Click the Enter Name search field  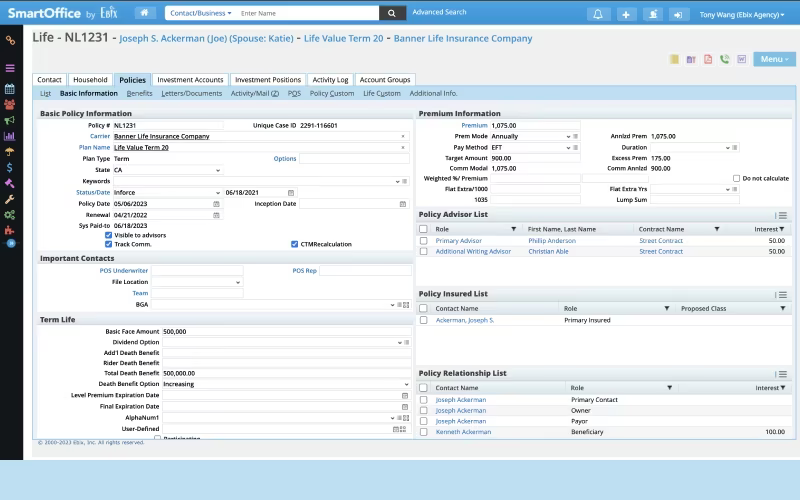[308, 13]
